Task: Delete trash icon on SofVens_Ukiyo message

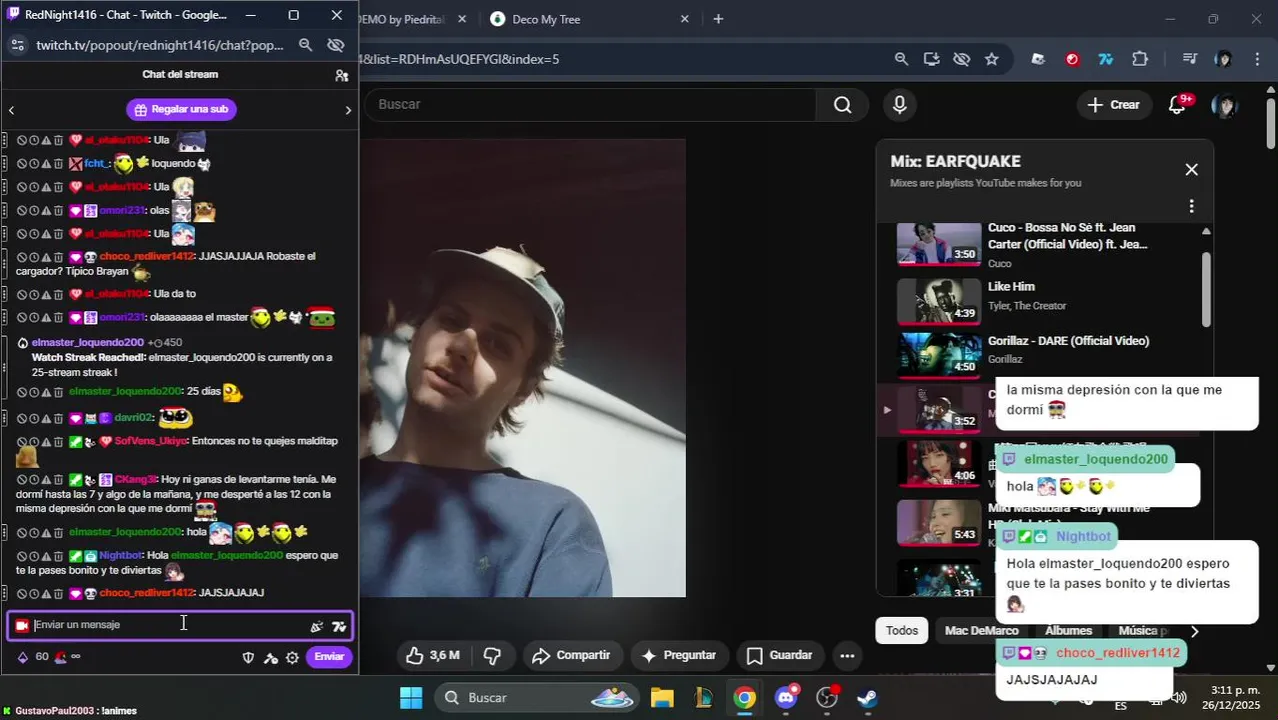Action: 58,441
